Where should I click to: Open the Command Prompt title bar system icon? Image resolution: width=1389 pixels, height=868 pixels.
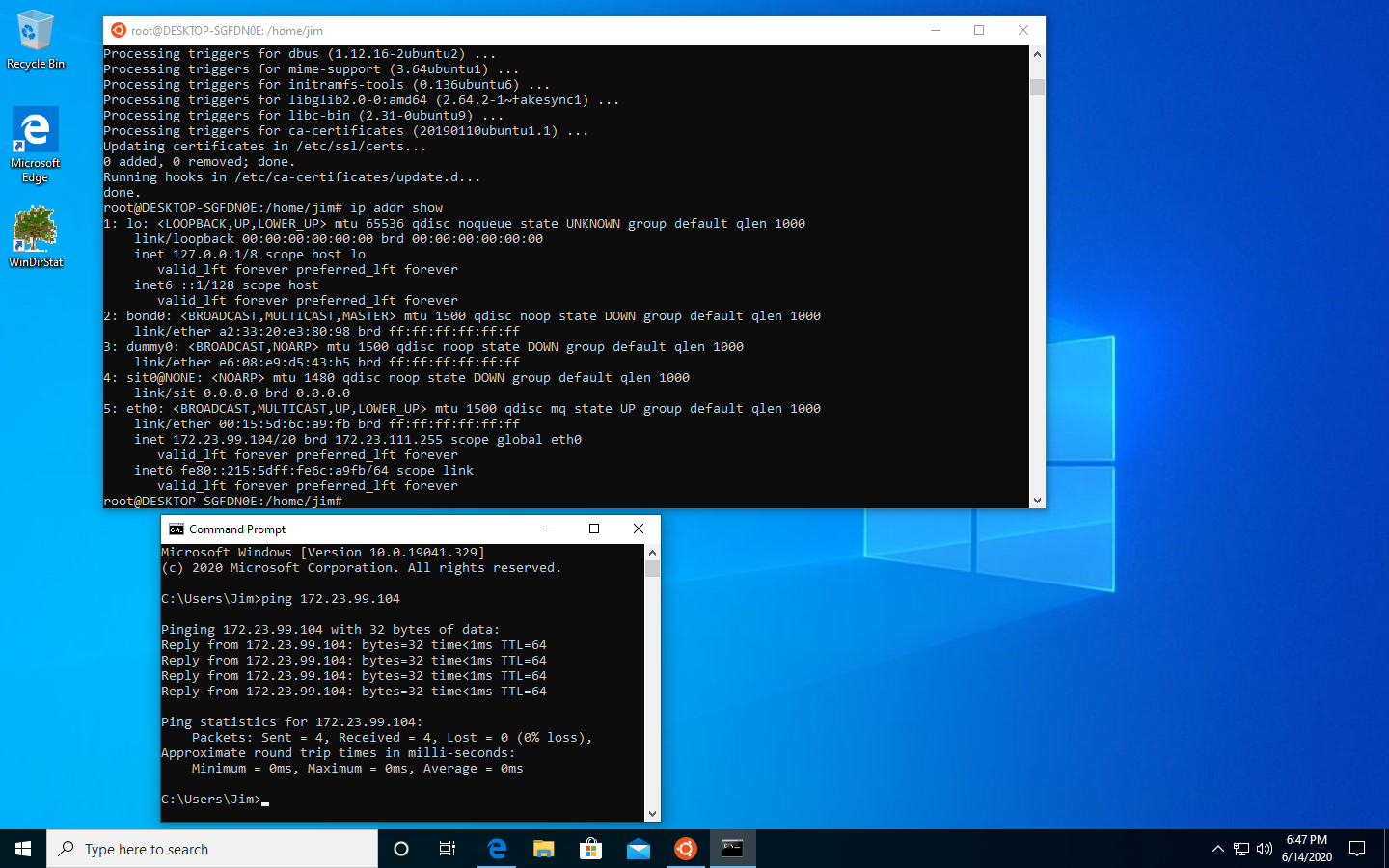(x=176, y=529)
